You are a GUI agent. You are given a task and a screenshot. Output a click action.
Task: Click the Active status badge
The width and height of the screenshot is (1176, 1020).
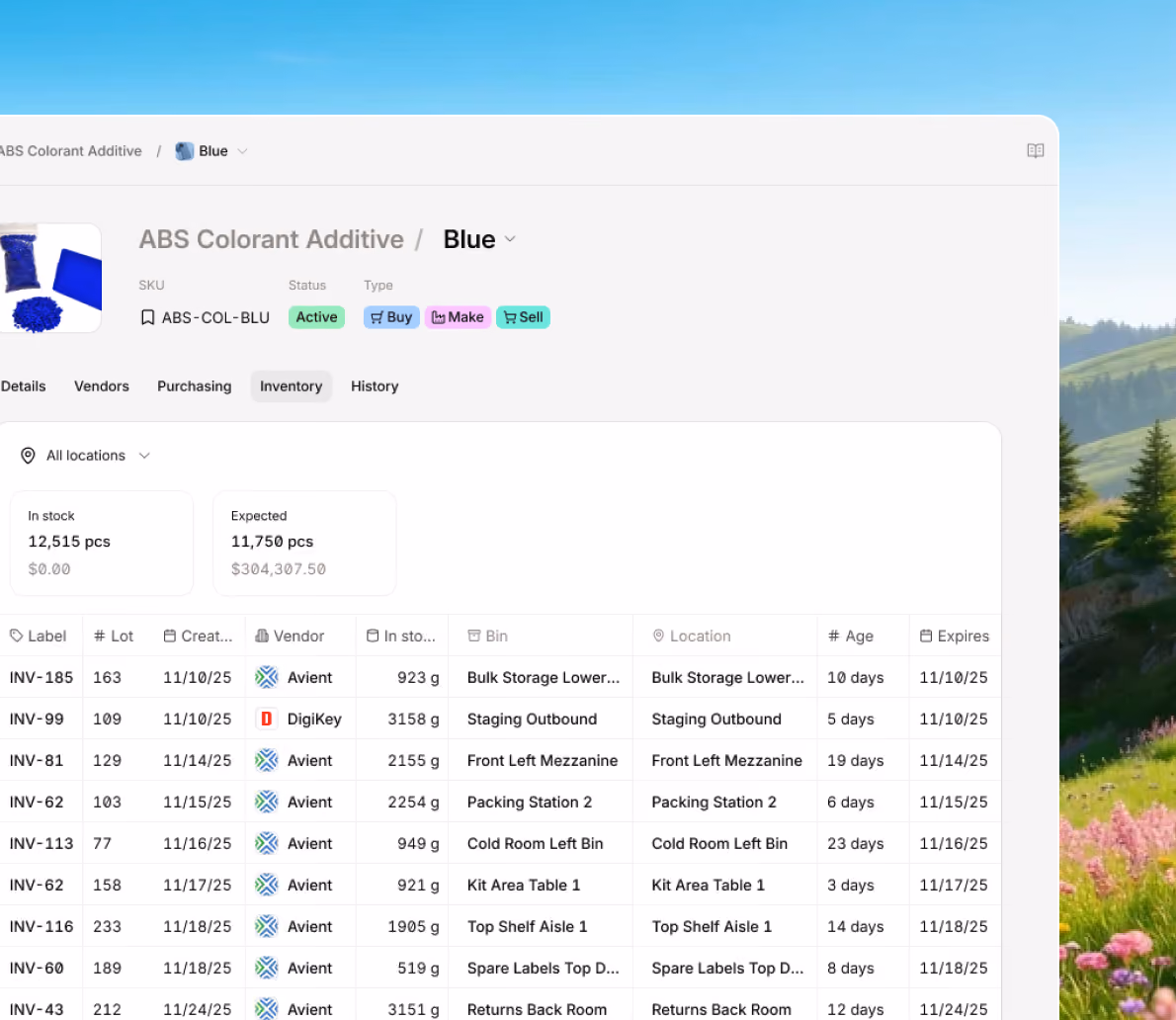[316, 317]
